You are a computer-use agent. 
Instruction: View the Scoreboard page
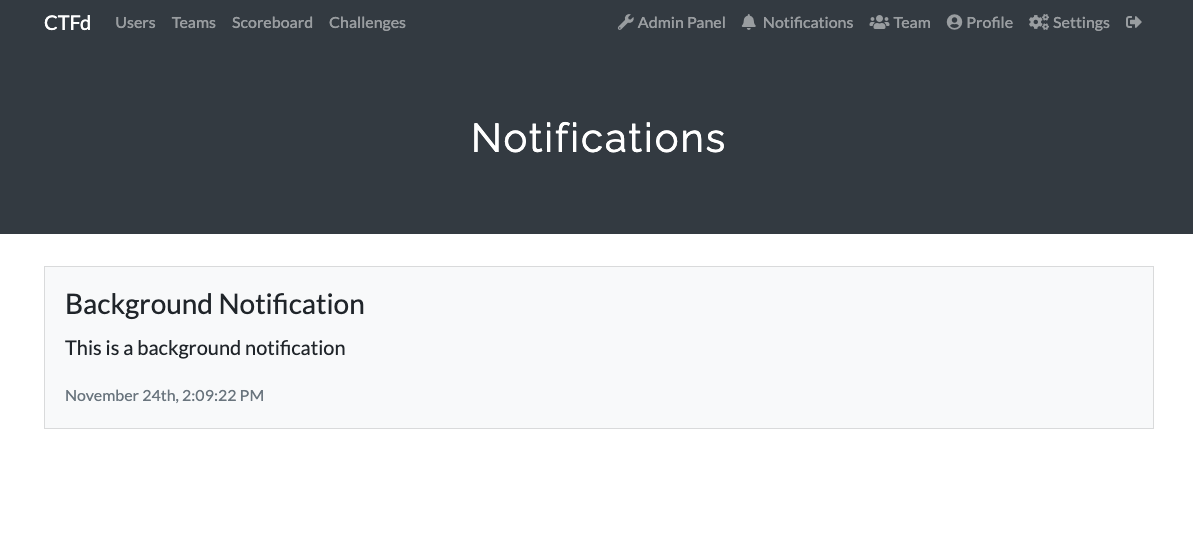272,22
